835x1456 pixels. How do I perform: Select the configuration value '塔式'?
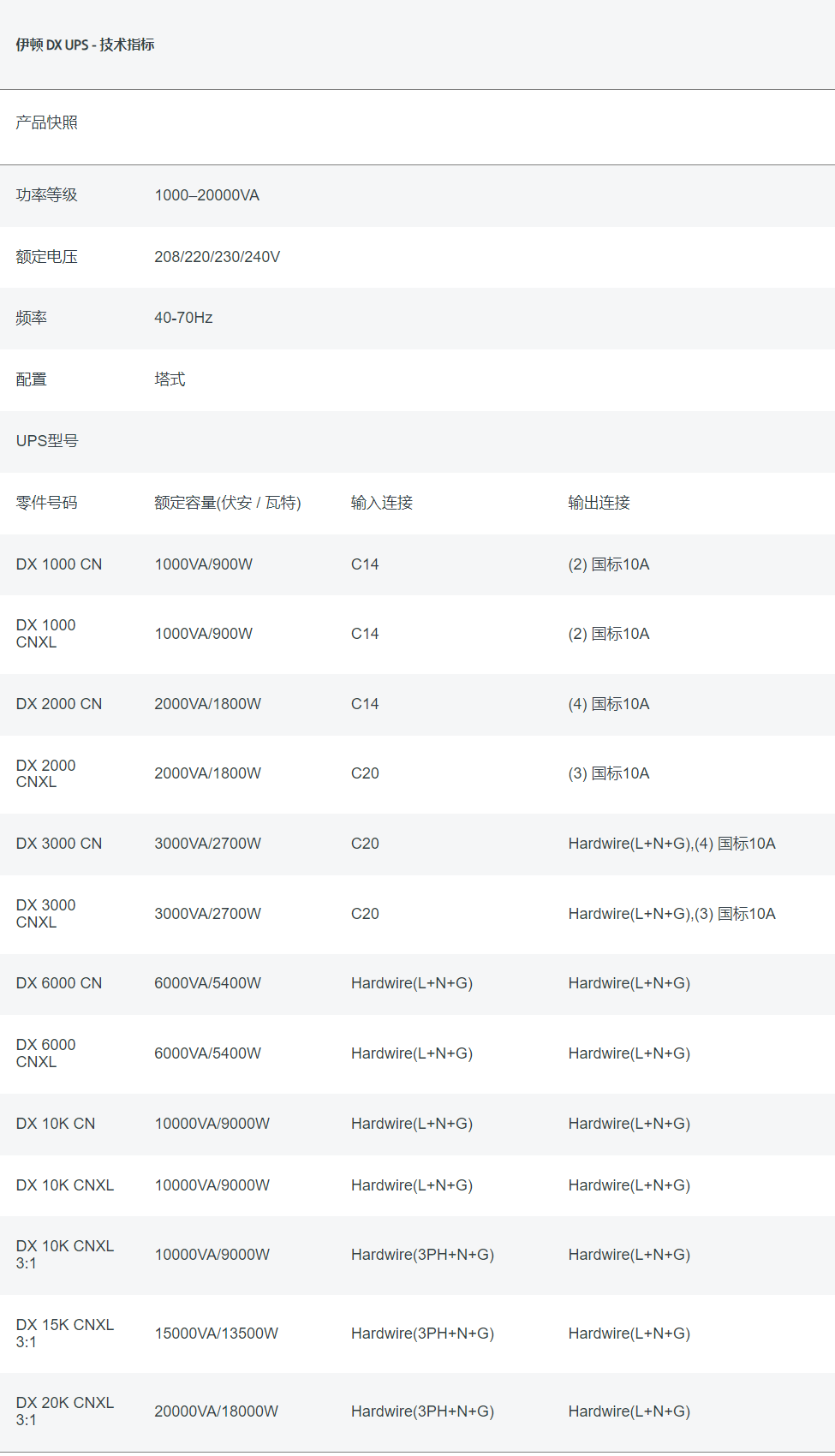[170, 379]
